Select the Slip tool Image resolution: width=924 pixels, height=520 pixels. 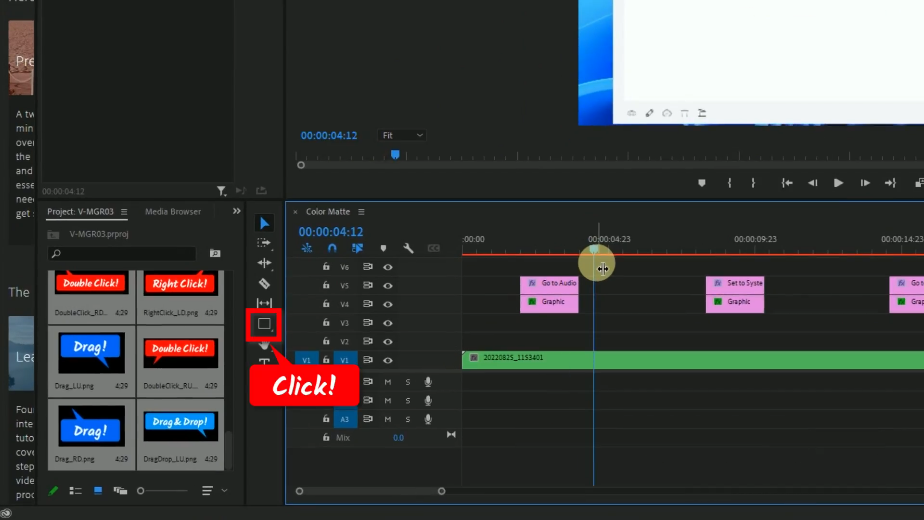coord(264,303)
